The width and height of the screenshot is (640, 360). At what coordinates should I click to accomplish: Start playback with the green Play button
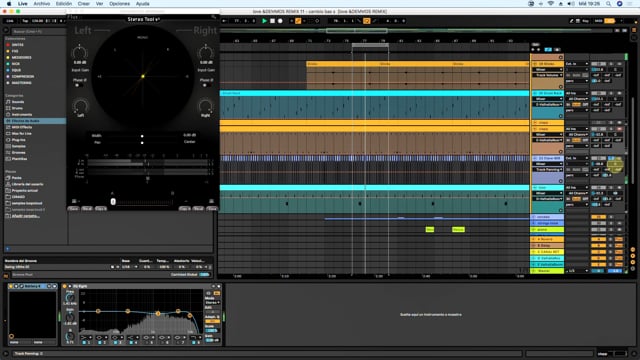(264, 21)
